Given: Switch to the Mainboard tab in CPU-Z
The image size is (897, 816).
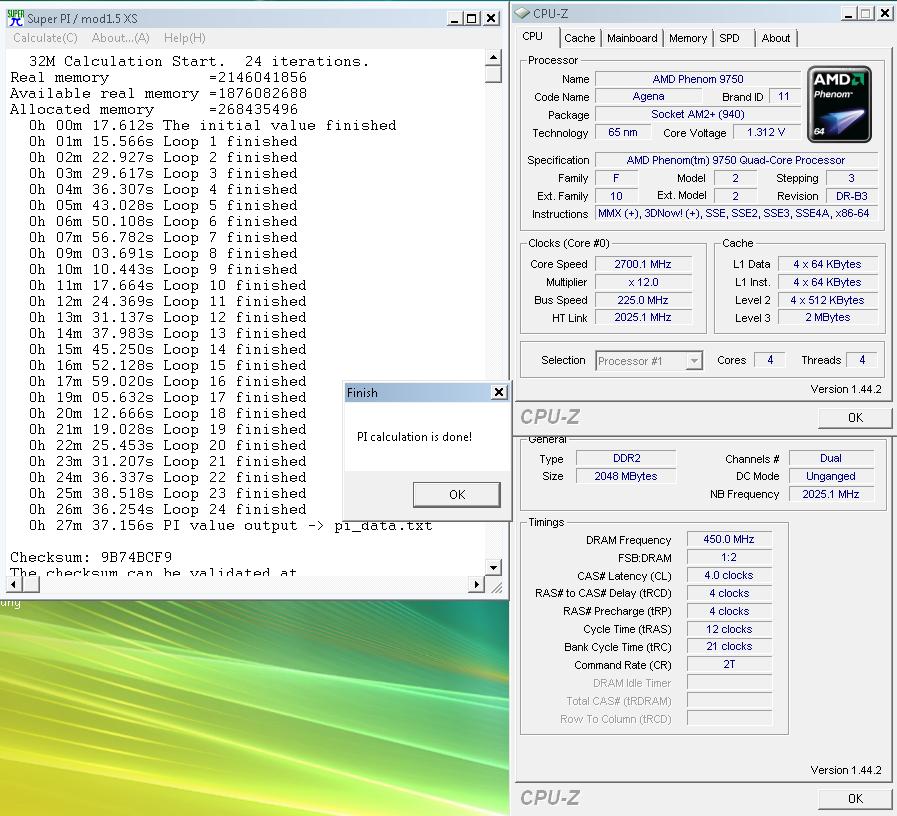Looking at the screenshot, I should (x=632, y=38).
